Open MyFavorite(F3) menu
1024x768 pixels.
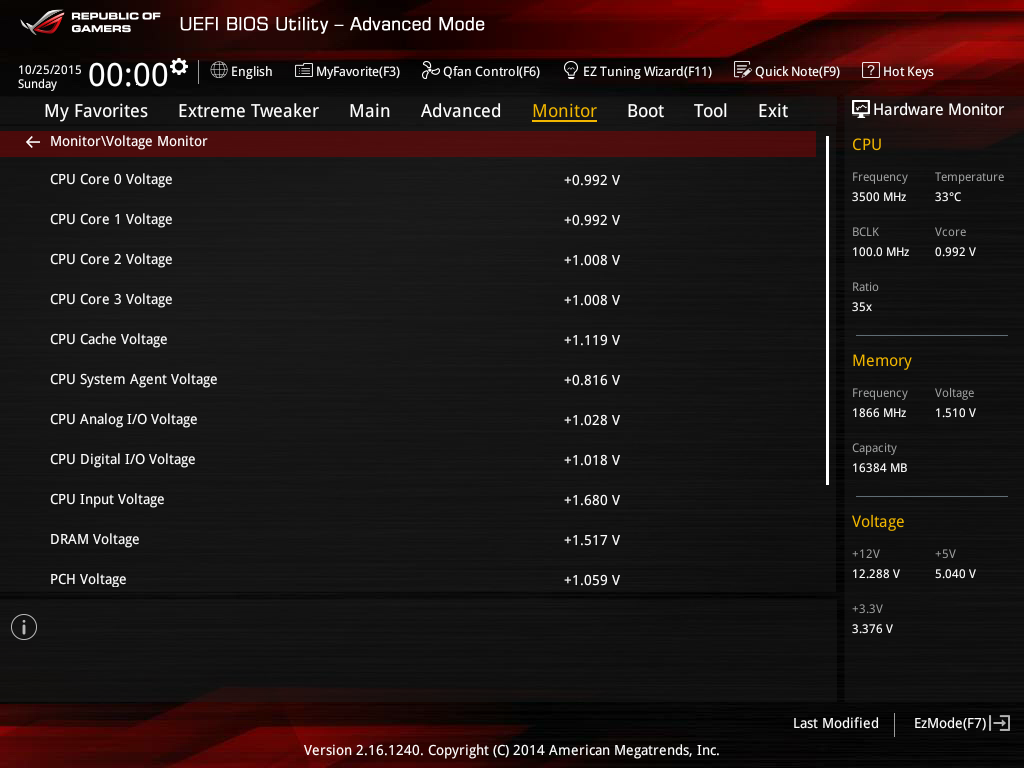point(358,71)
